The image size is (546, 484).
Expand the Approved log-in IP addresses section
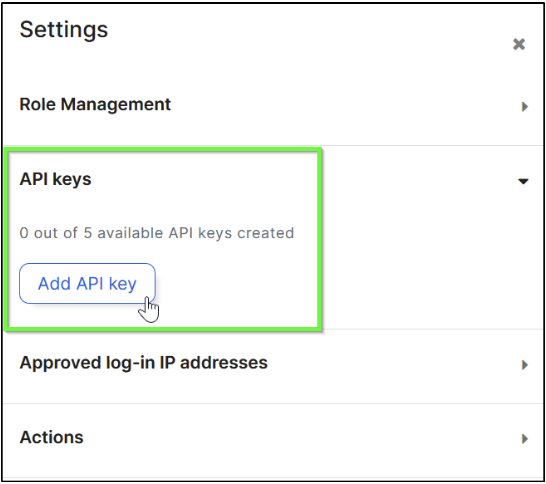pyautogui.click(x=273, y=363)
